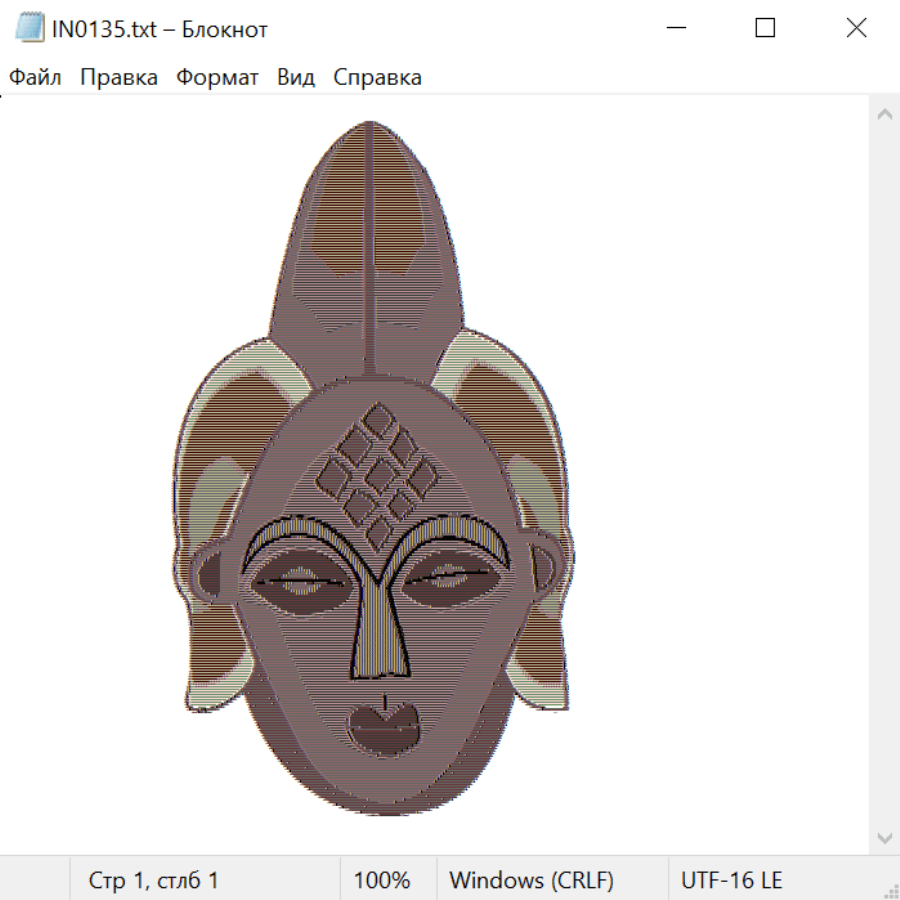This screenshot has height=900, width=900.
Task: Open the Справка help menu
Action: tap(377, 78)
